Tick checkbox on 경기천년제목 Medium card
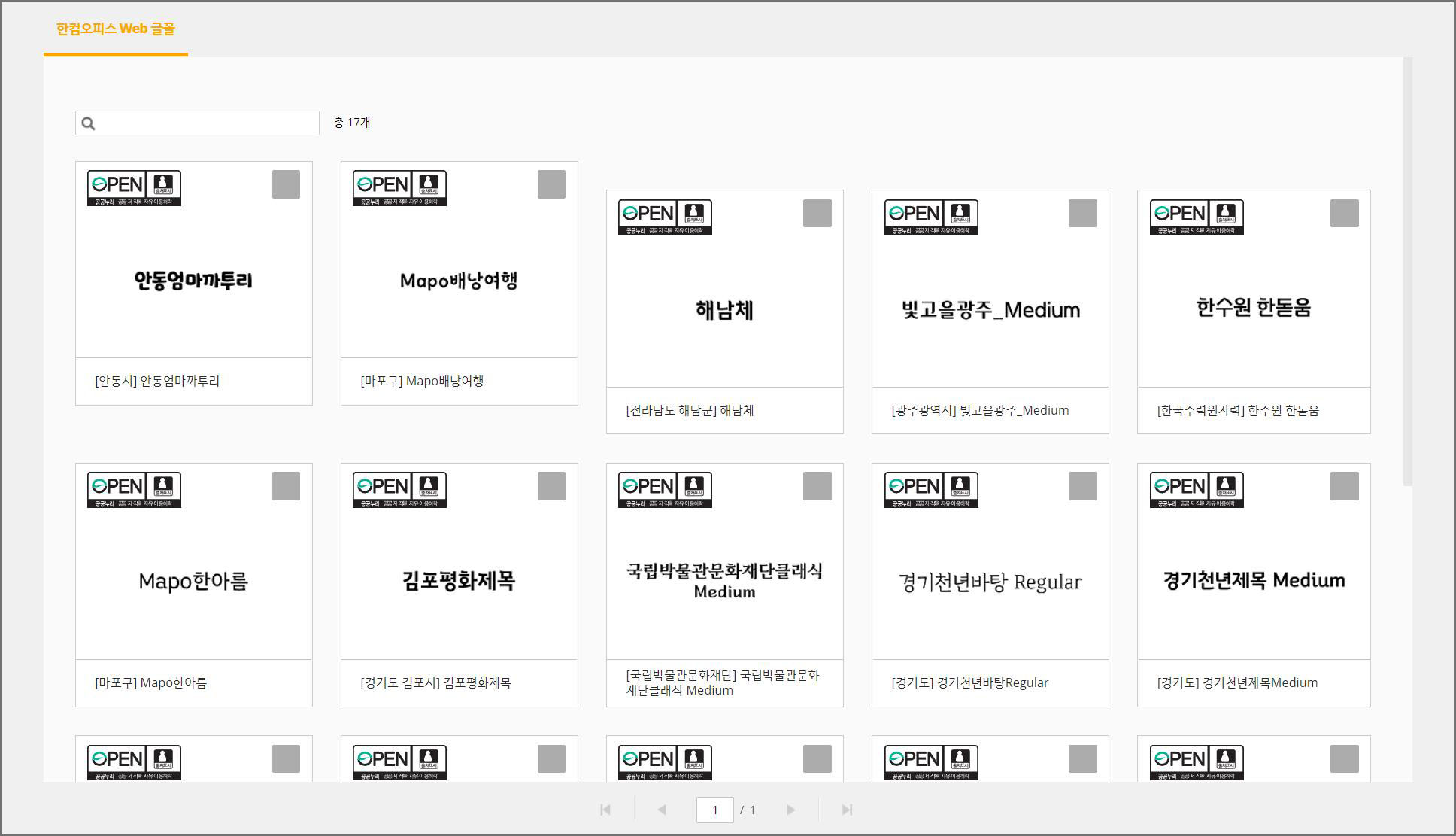This screenshot has width=1456, height=836. [x=1344, y=486]
